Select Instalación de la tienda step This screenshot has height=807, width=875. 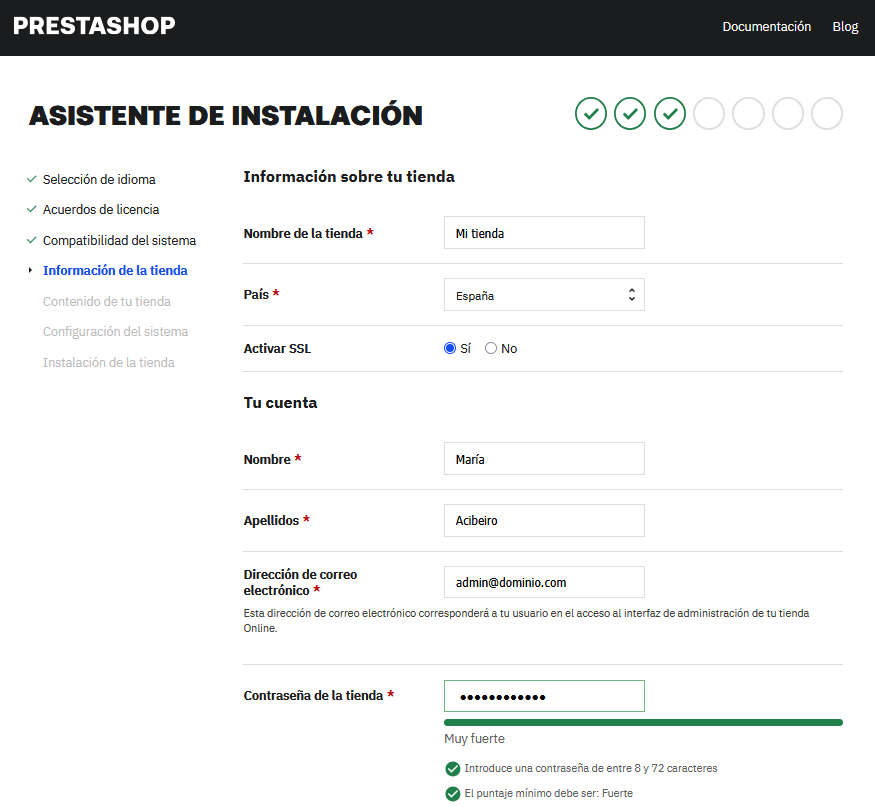(x=109, y=362)
